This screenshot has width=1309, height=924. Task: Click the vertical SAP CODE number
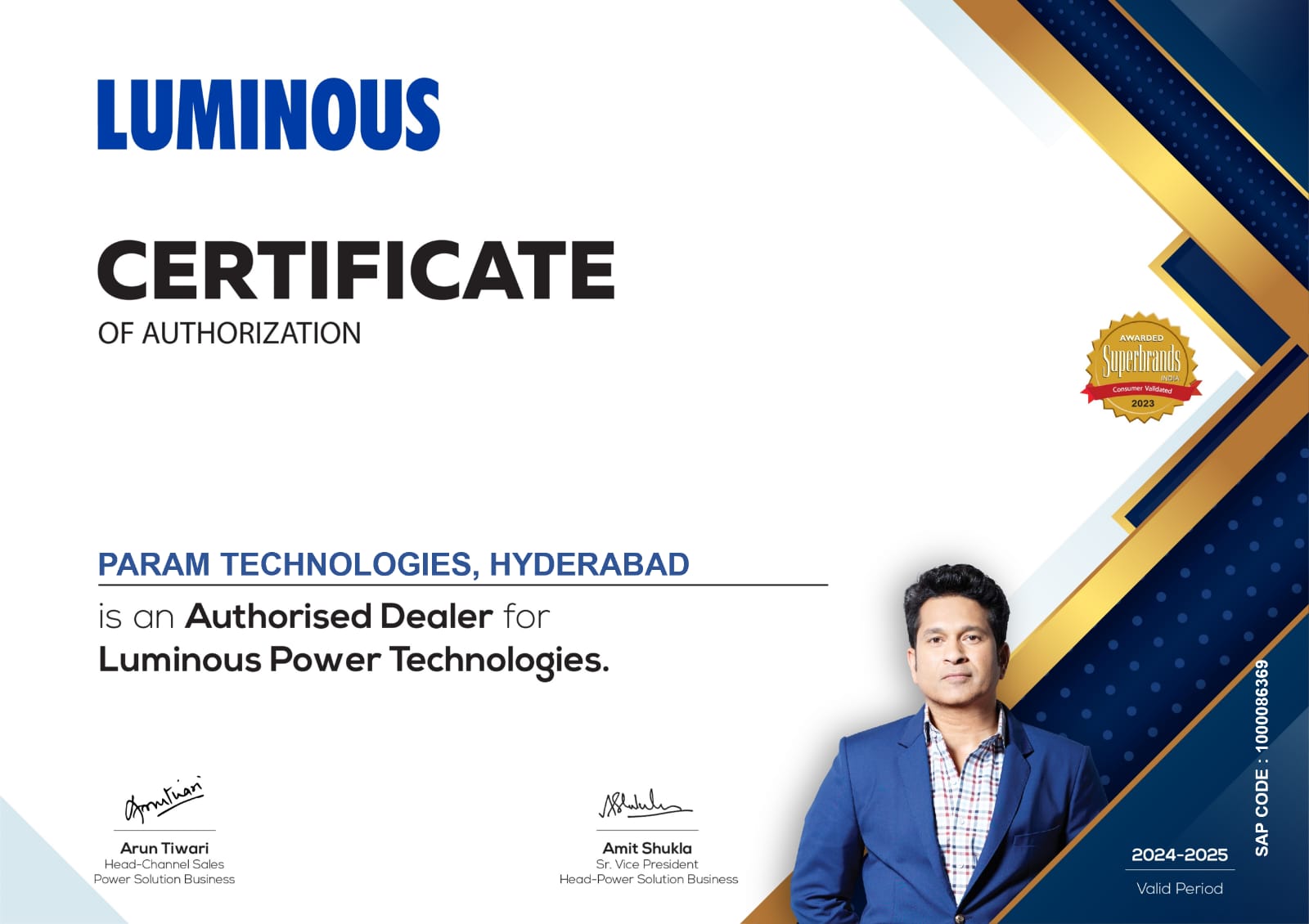pos(1262,758)
